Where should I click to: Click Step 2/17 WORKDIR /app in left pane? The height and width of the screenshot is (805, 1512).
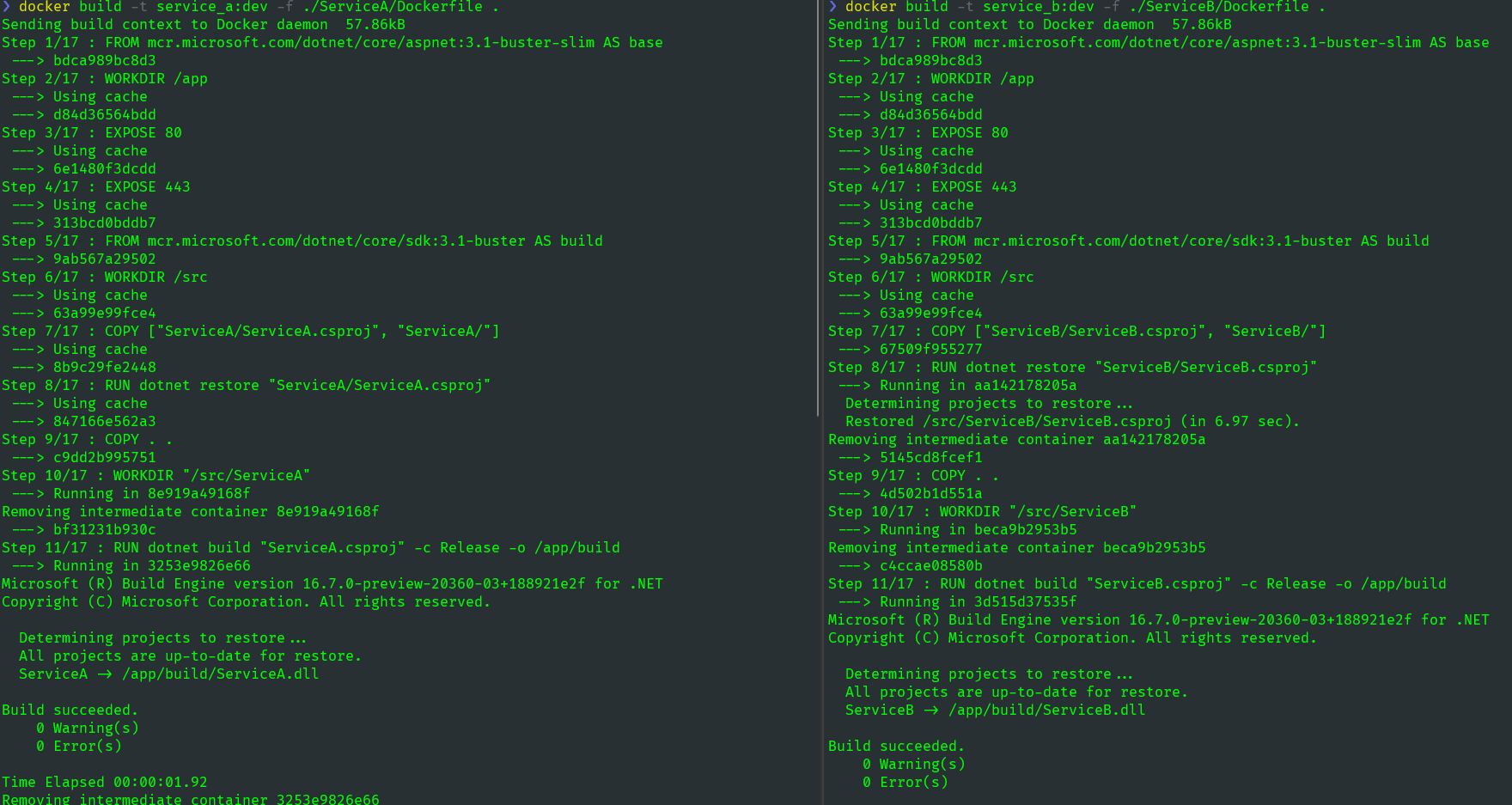tap(105, 79)
